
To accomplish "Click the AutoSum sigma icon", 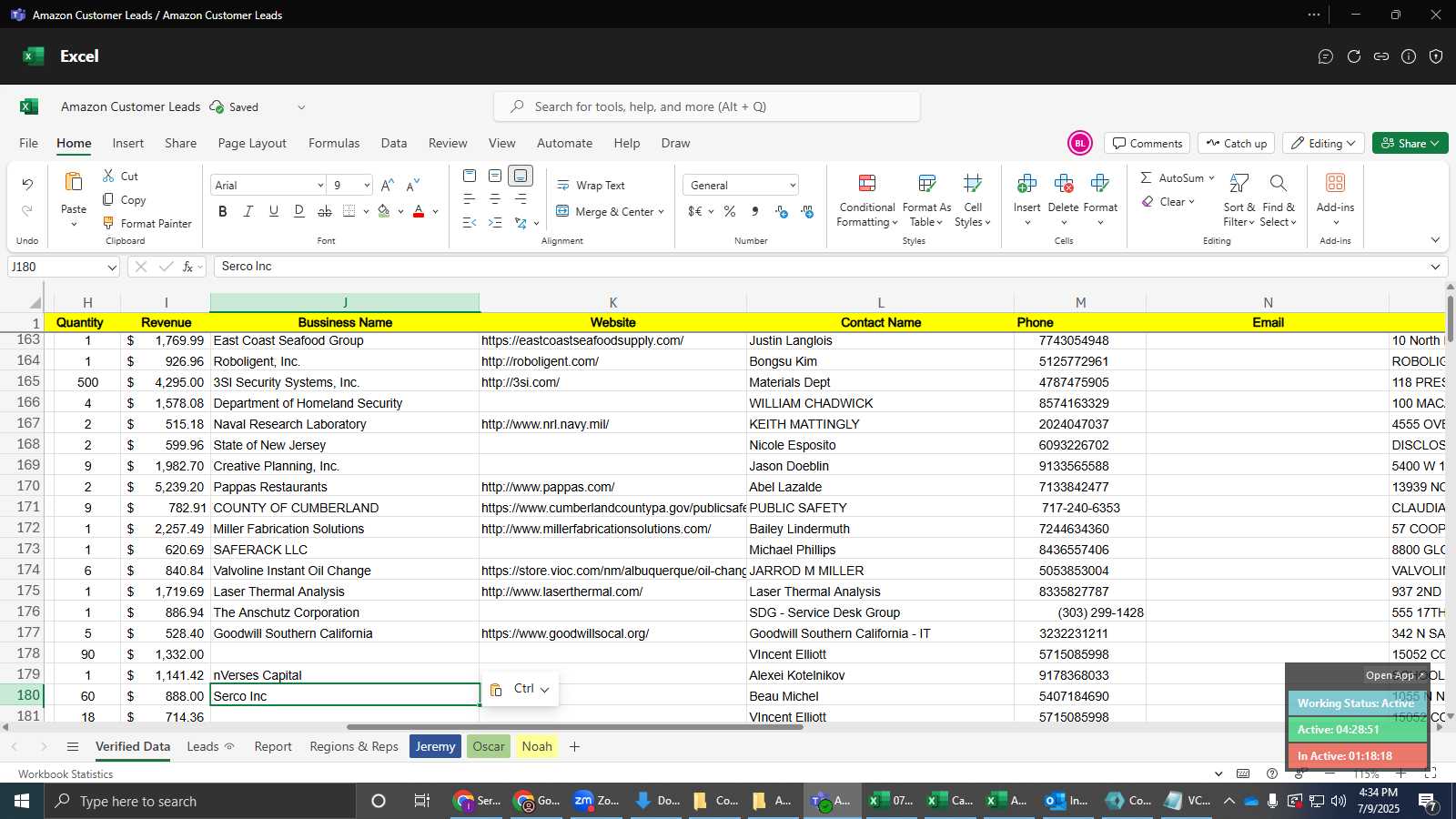I will [x=1147, y=177].
